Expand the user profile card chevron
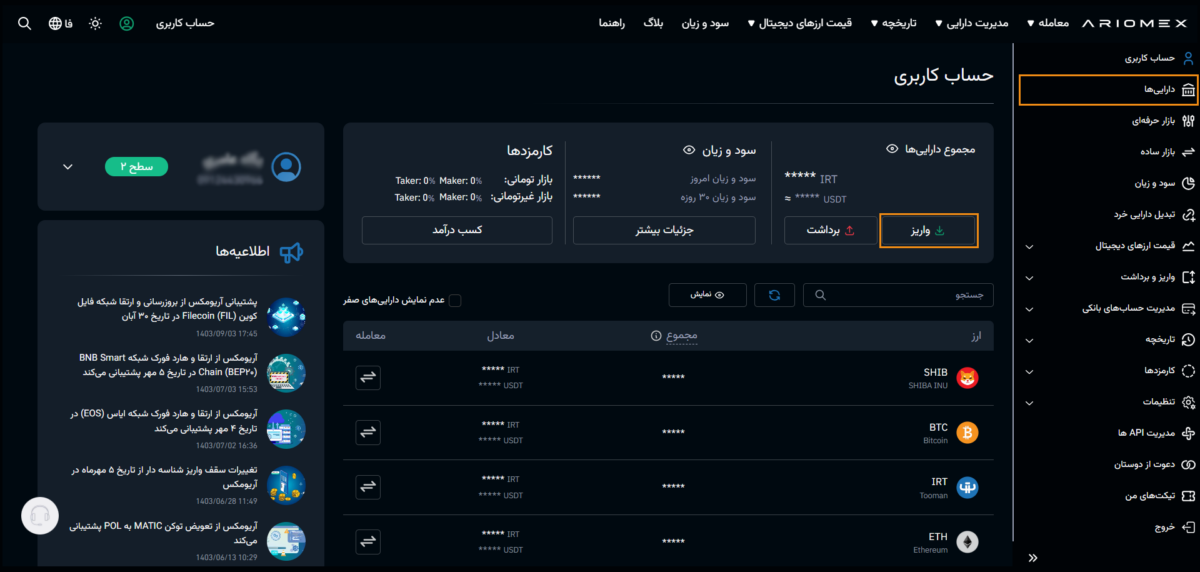The image size is (1200, 572). click(x=68, y=167)
